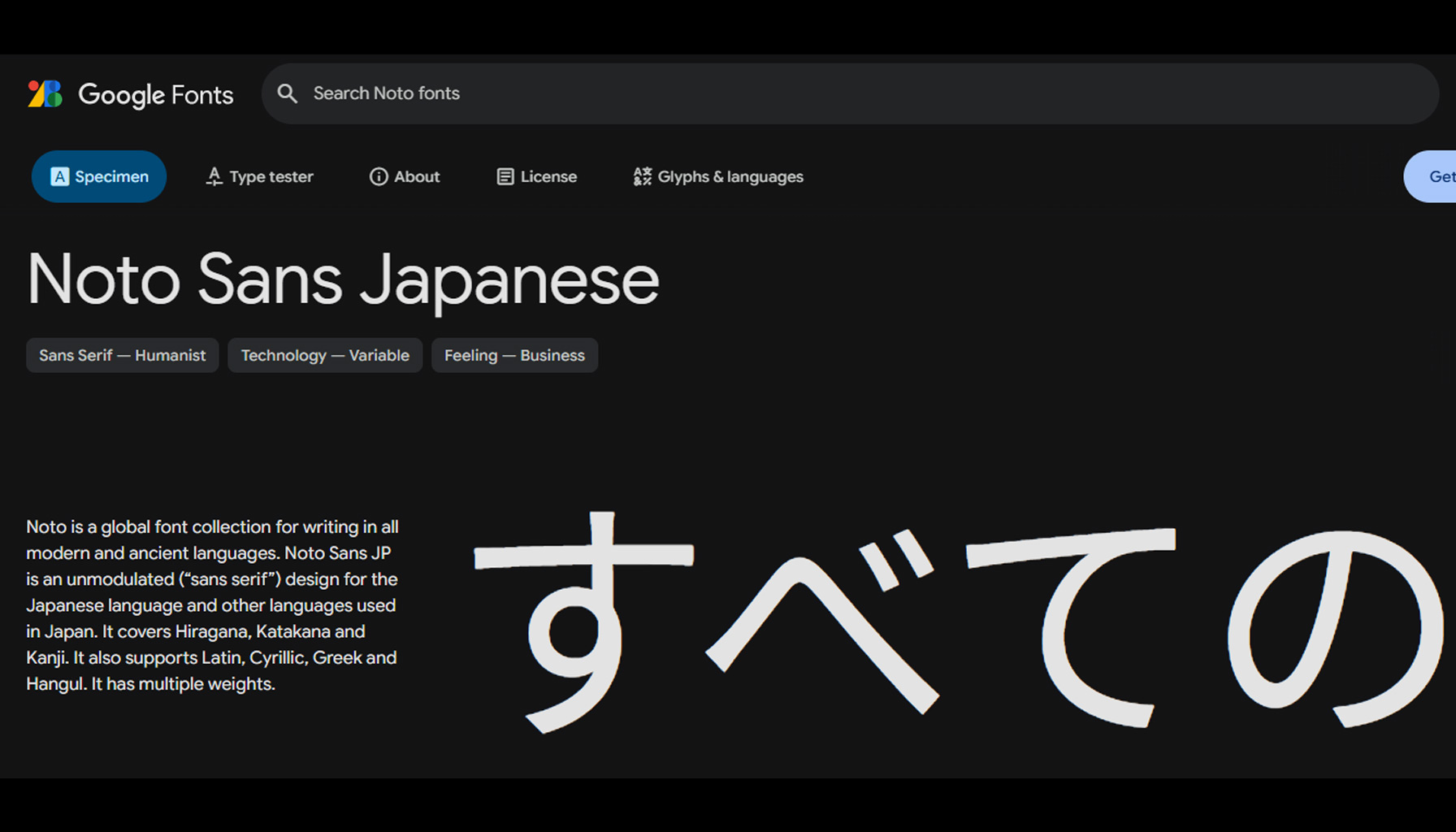1456x832 pixels.
Task: Select the Technology — Variable tag
Action: 325,355
